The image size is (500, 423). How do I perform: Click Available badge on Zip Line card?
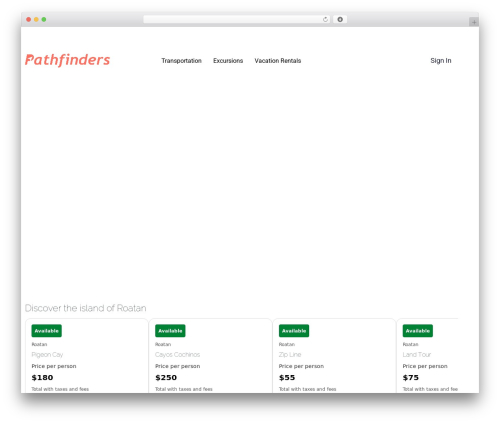pyautogui.click(x=294, y=331)
